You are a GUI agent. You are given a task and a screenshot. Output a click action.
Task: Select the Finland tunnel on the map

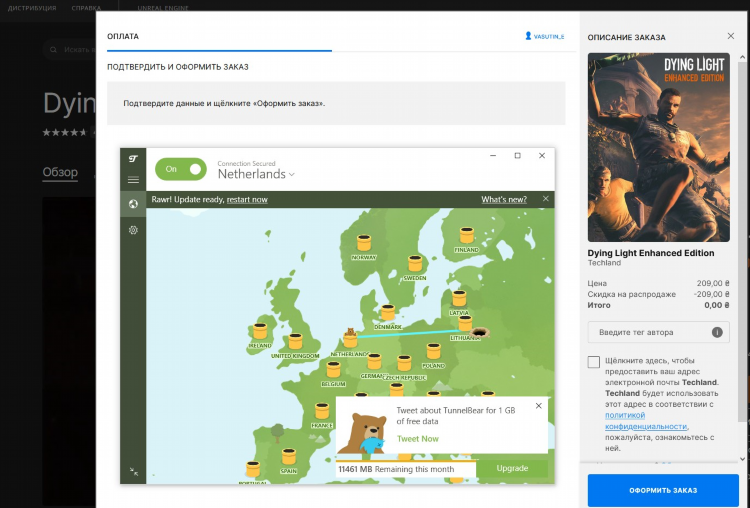pos(466,235)
